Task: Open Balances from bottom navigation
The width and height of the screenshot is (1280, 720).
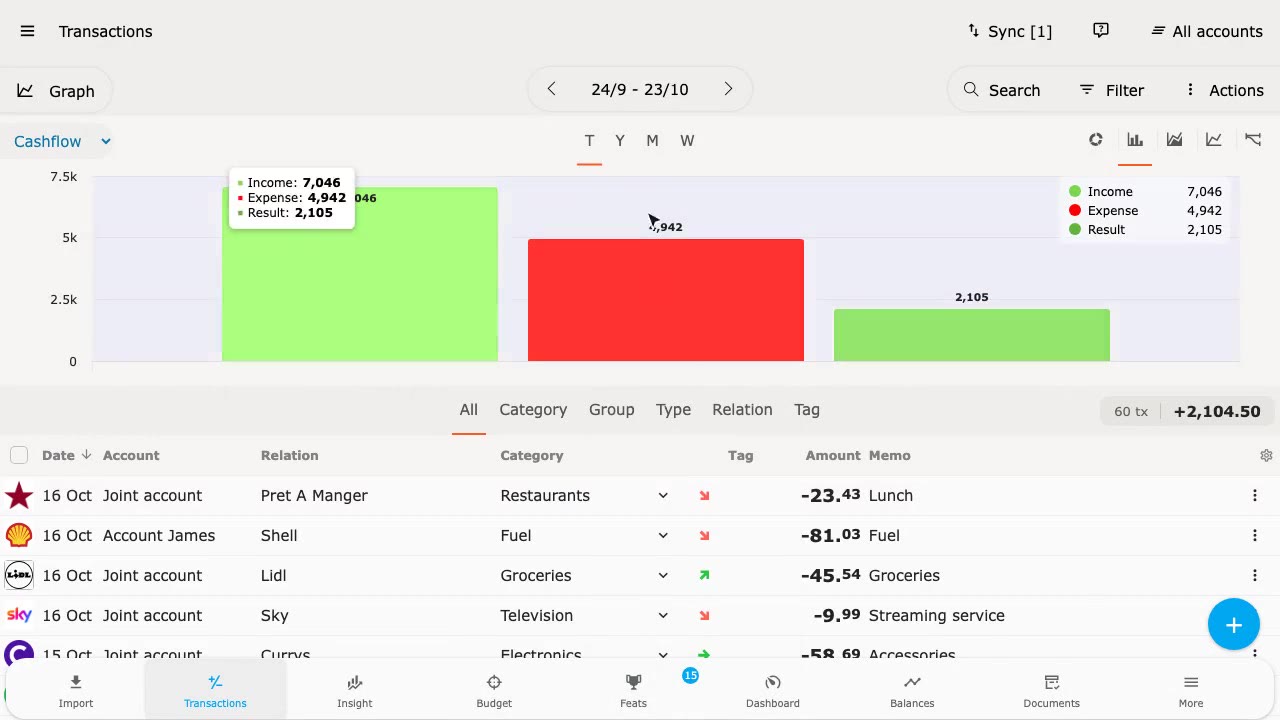Action: pos(912,690)
